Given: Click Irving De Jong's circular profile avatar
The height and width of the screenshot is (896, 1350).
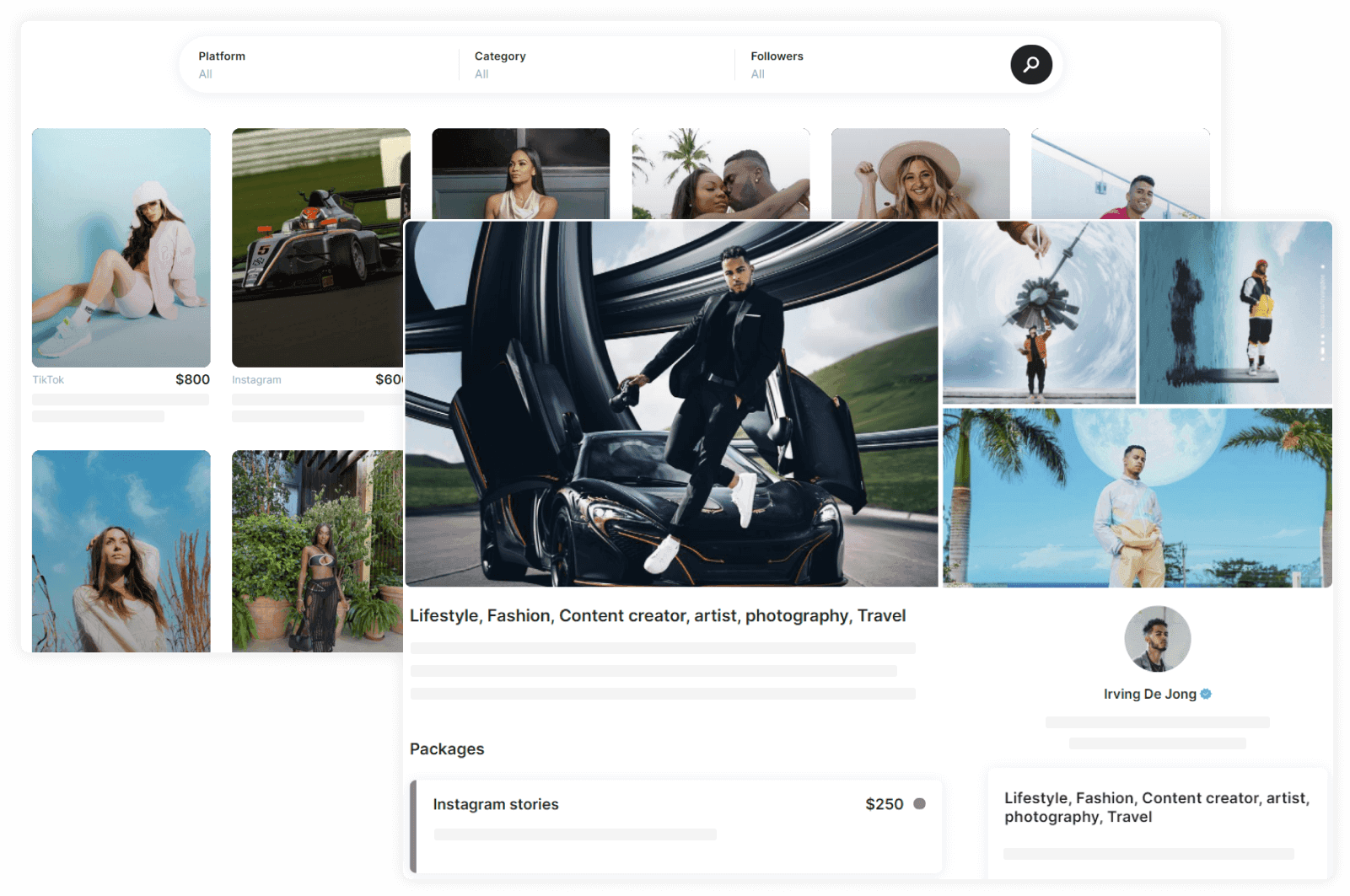Looking at the screenshot, I should tap(1157, 639).
